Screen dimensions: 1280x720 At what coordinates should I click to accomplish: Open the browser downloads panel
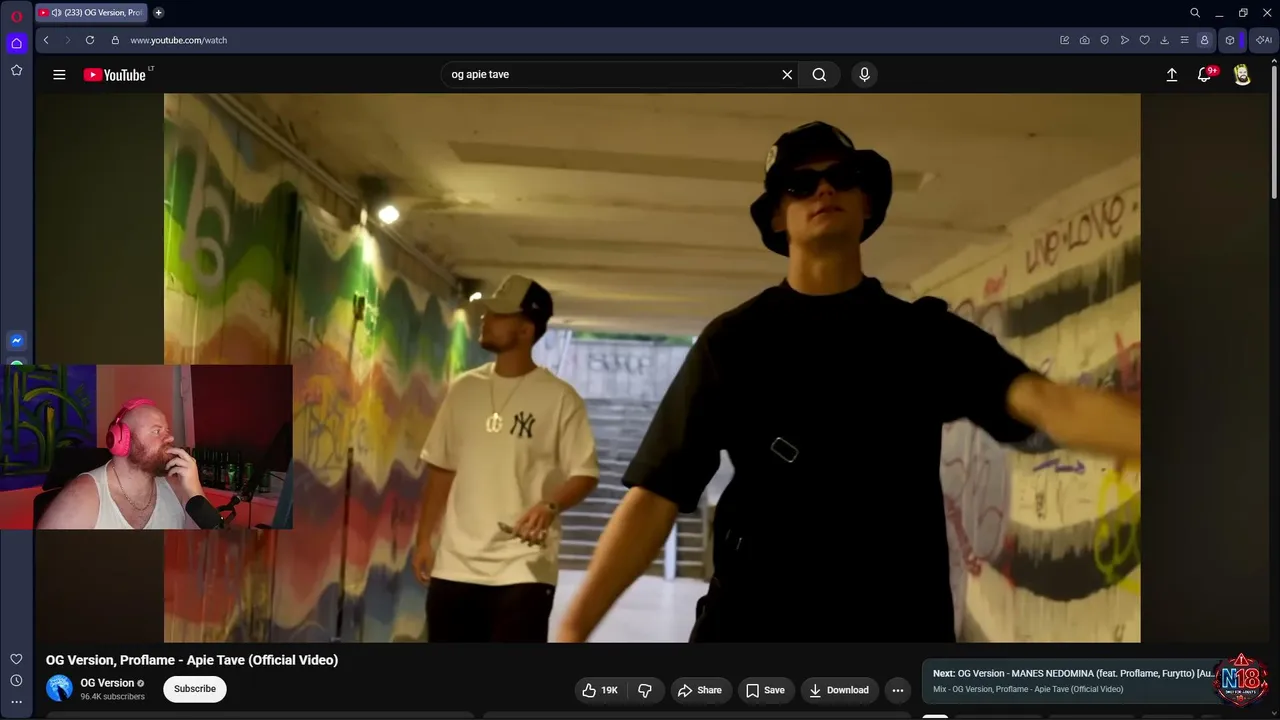coord(1165,40)
